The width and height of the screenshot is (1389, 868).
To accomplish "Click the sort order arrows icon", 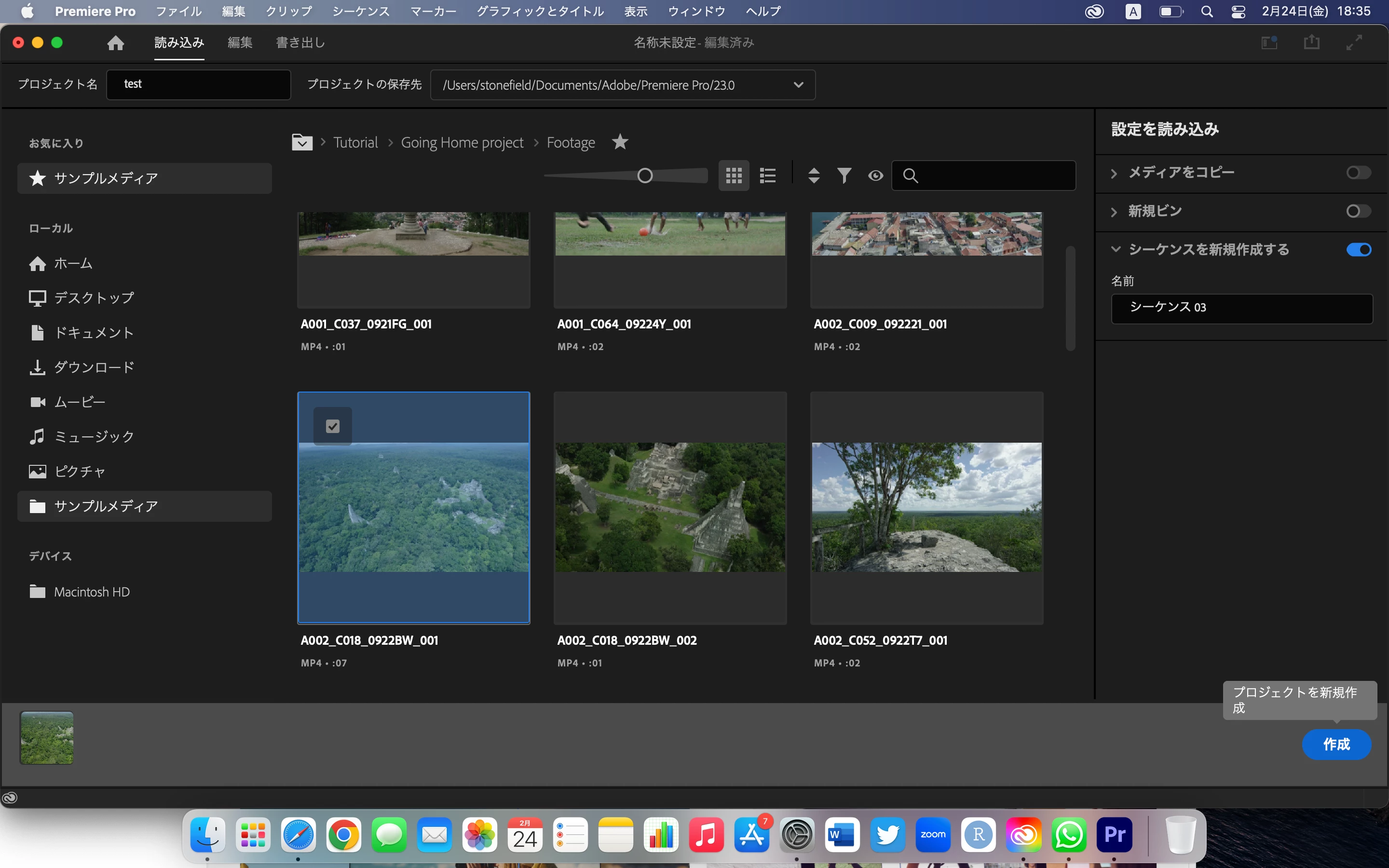I will (813, 175).
